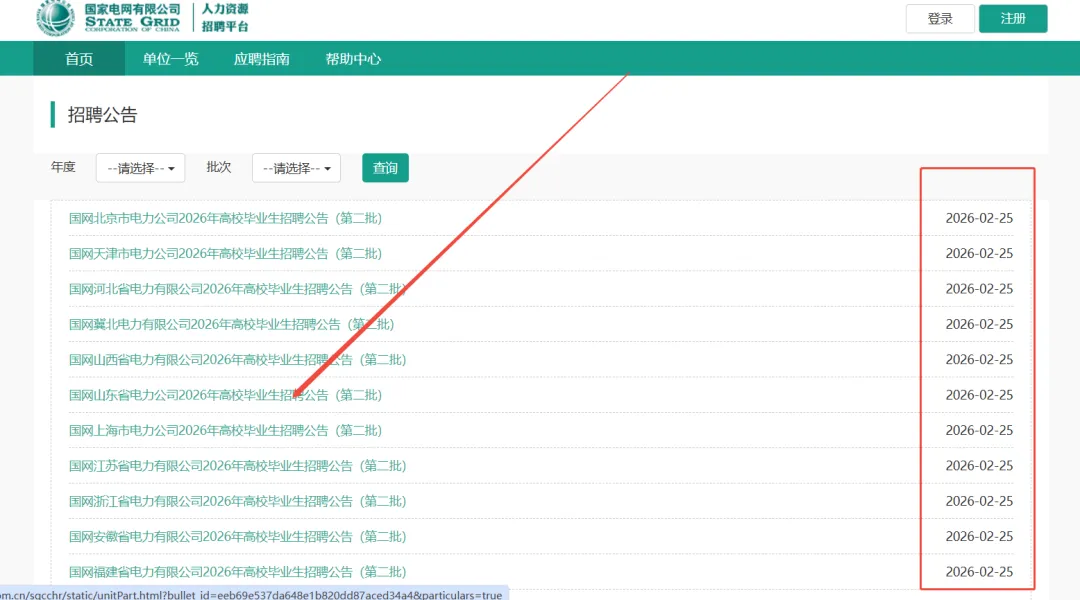Open 国网河北省电力有限公司 recruitment notice

pyautogui.click(x=238, y=289)
